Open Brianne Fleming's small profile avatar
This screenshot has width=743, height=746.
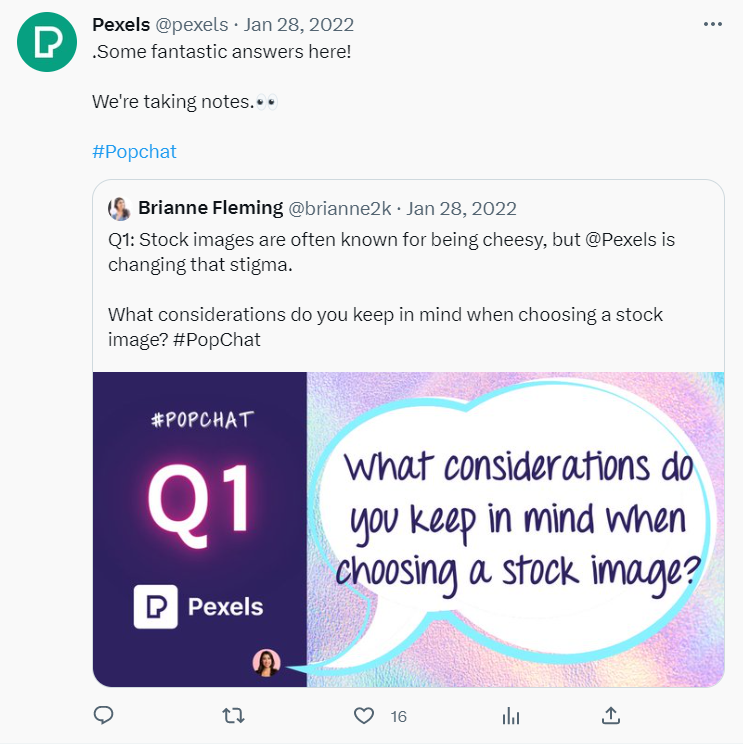pyautogui.click(x=120, y=208)
